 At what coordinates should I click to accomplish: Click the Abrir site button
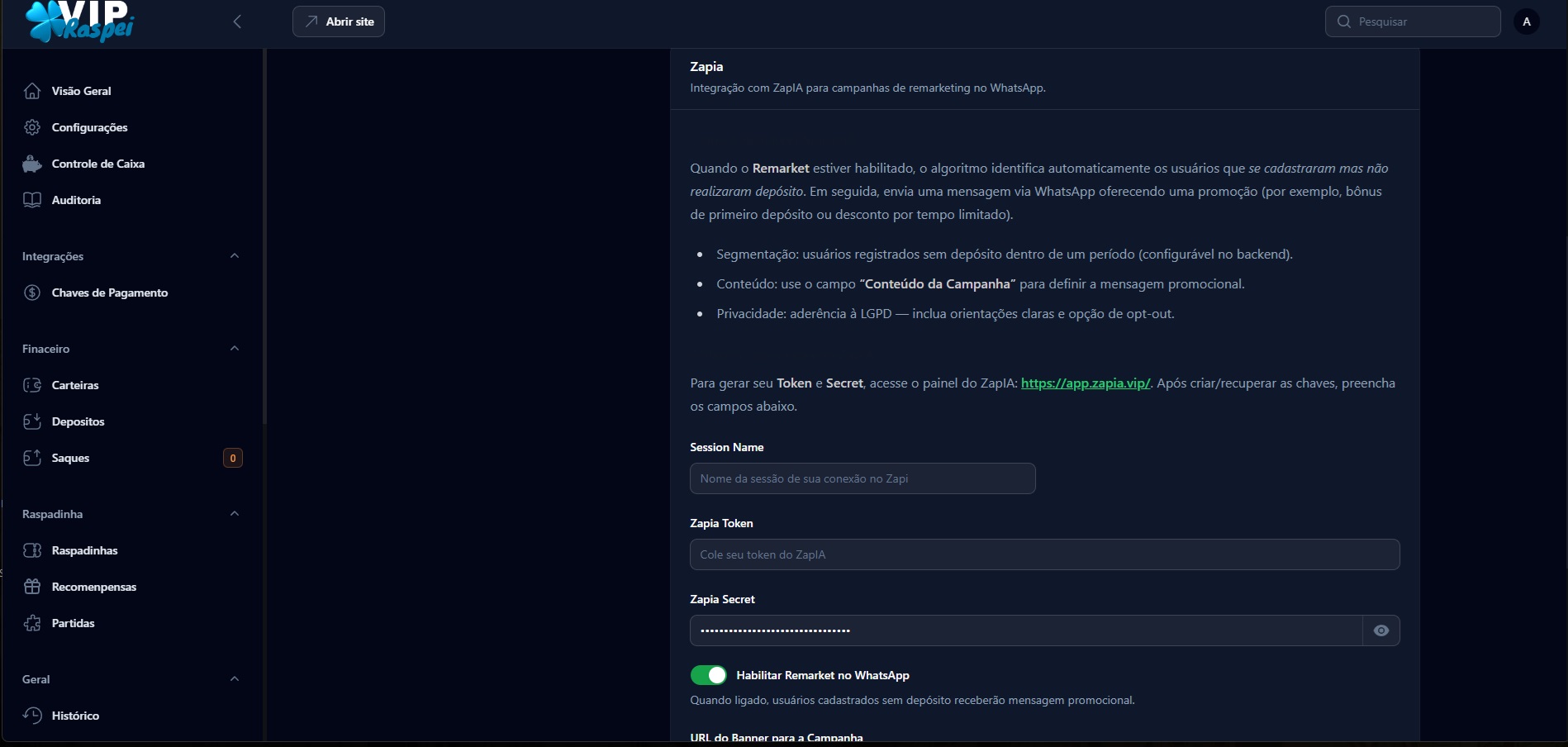[339, 21]
